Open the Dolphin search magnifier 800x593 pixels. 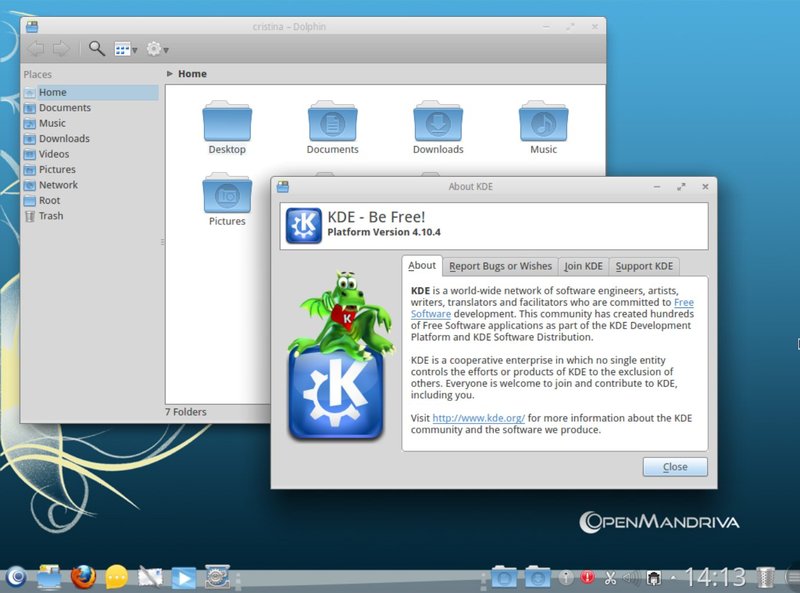click(x=96, y=48)
